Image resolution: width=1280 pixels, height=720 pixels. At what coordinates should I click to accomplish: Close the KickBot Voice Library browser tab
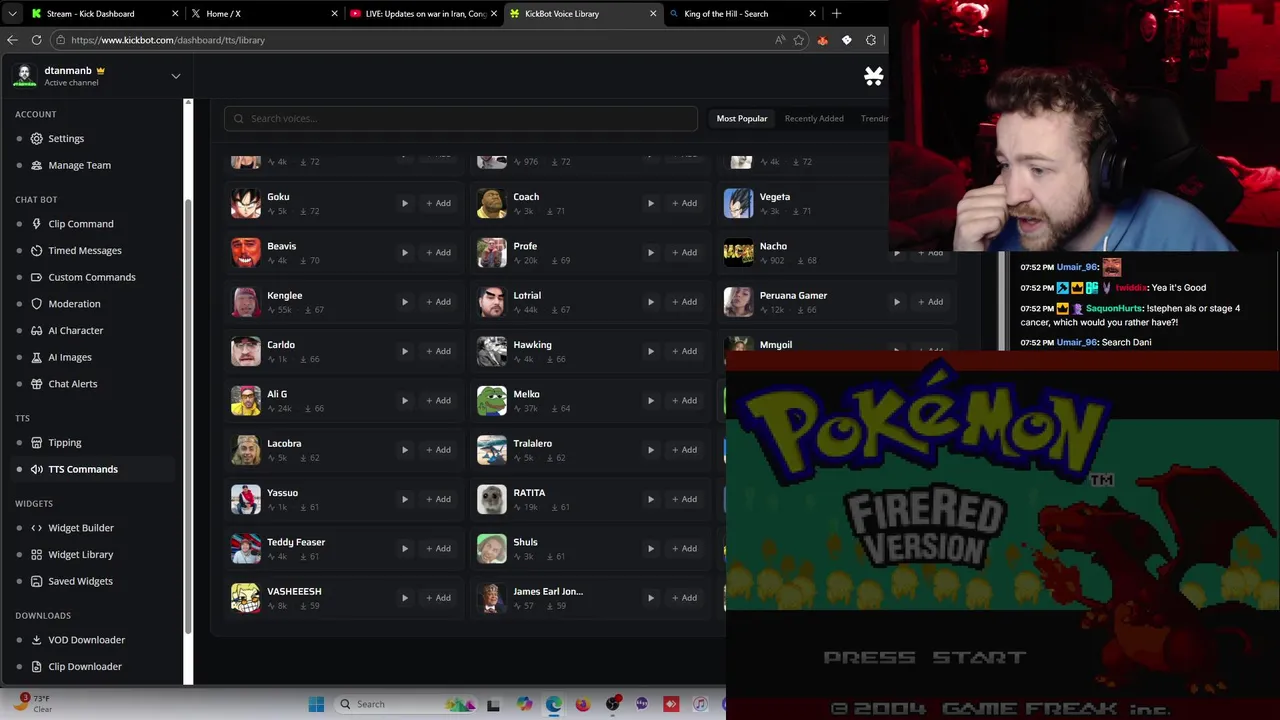tap(653, 14)
